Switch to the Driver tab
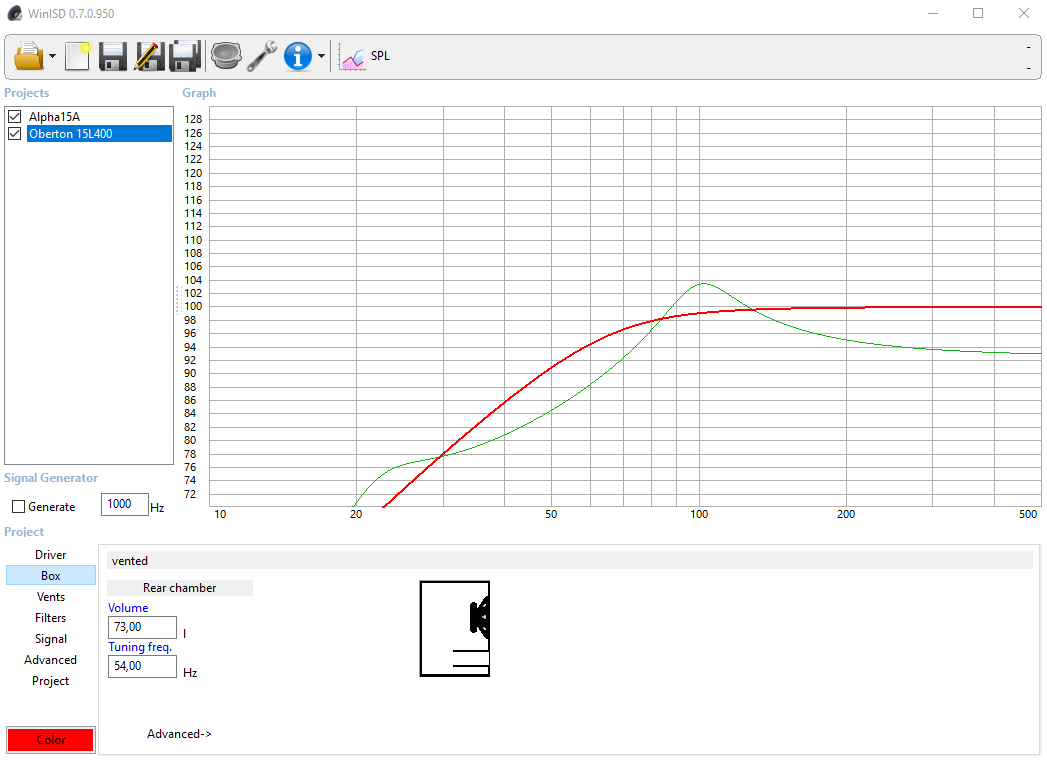The height and width of the screenshot is (761, 1047). [51, 555]
